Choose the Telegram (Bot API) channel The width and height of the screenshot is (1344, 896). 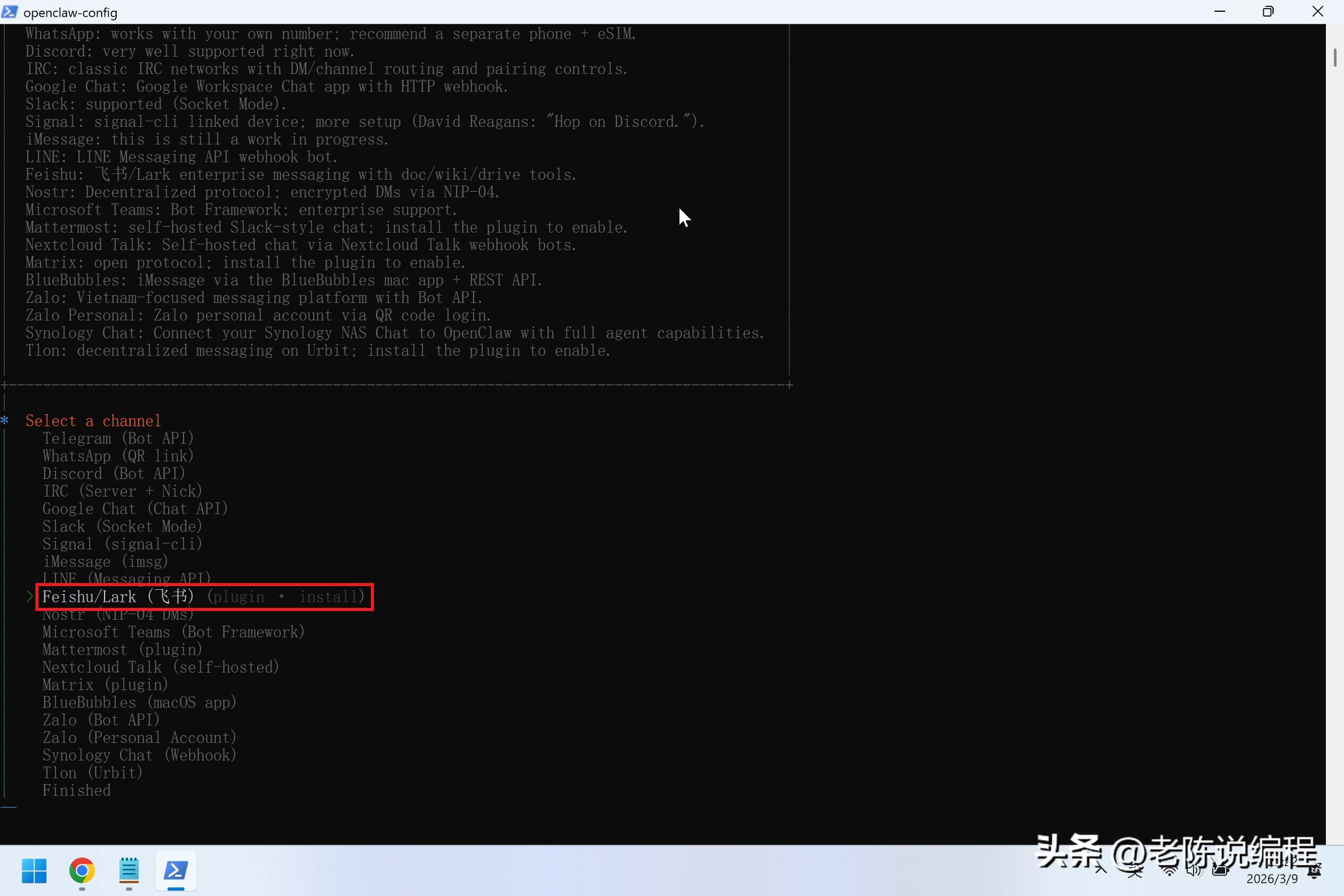pos(118,439)
